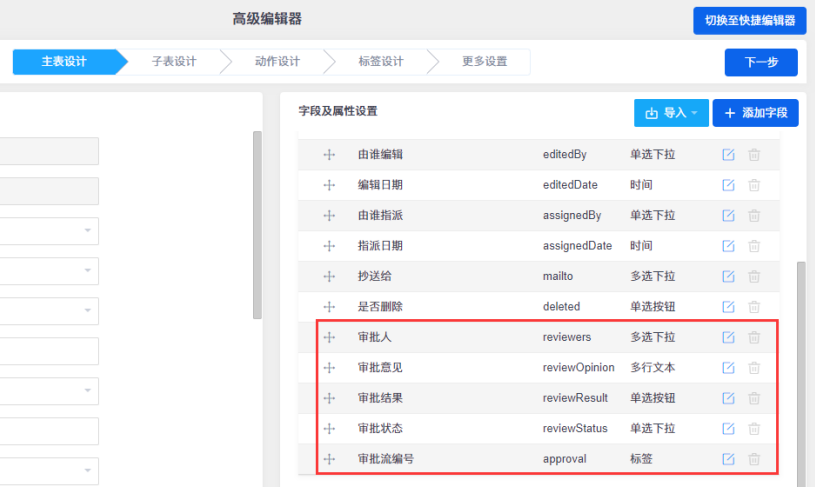The height and width of the screenshot is (487, 815).
Task: Edit the 审批人 reviewers field
Action: (728, 337)
